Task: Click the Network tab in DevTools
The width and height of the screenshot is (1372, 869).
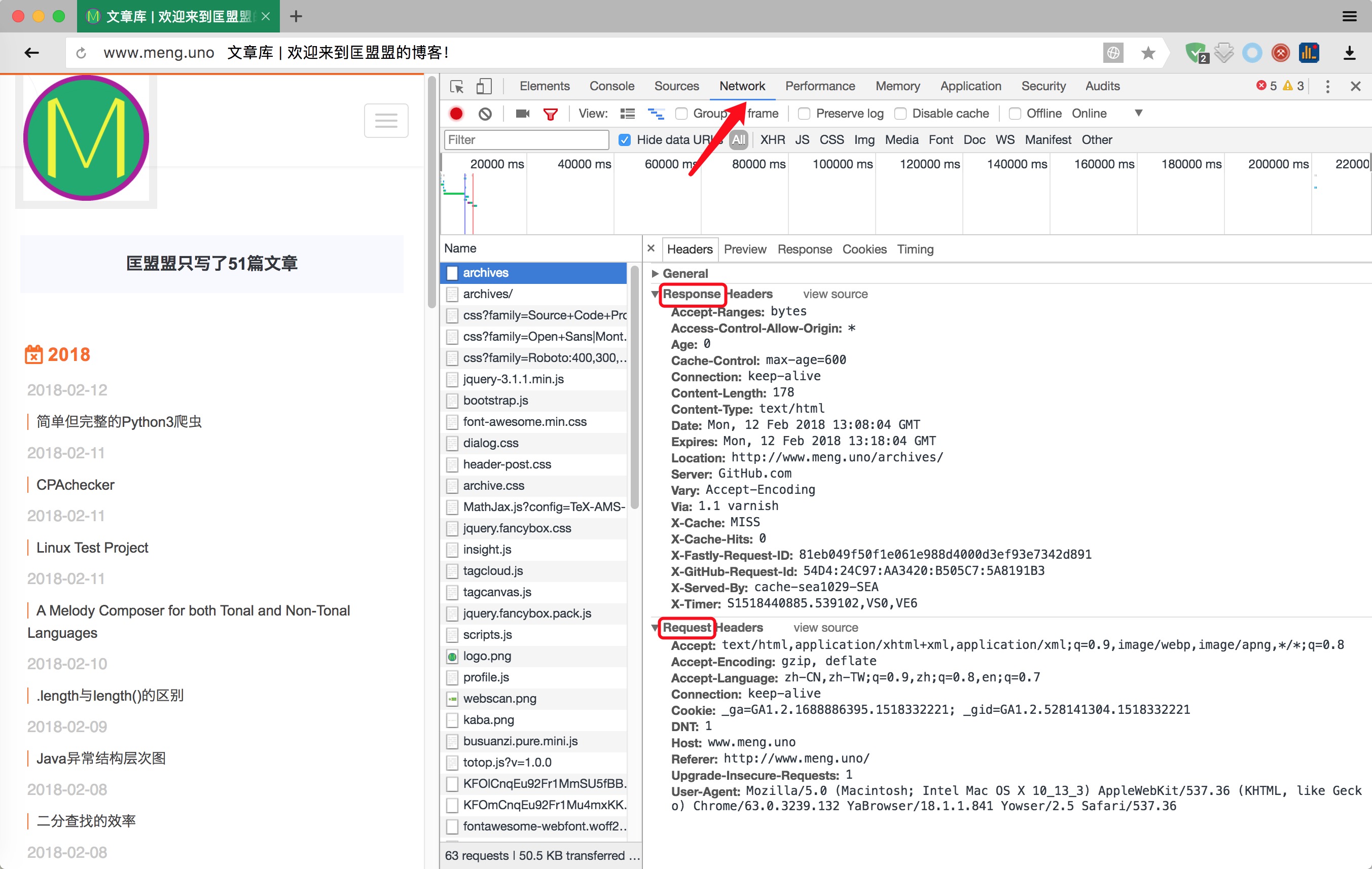Action: pyautogui.click(x=742, y=86)
